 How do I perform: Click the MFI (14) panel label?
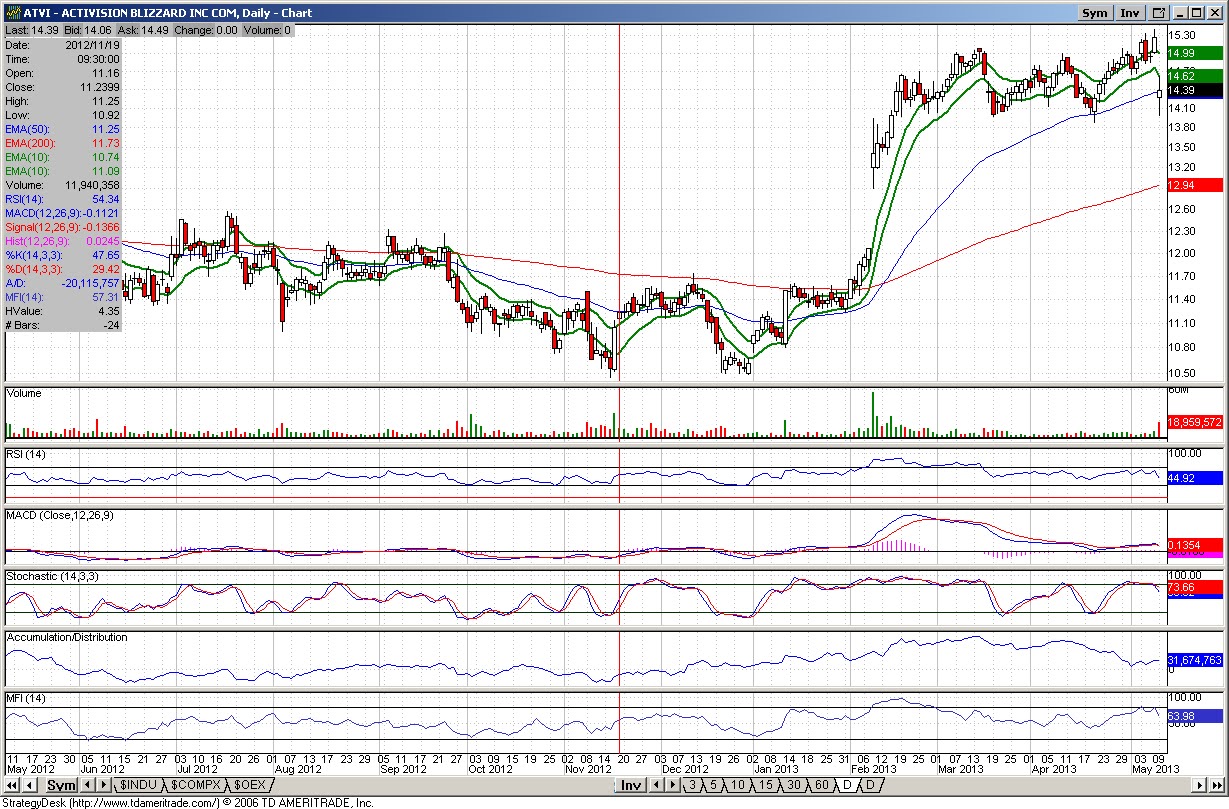click(26, 697)
